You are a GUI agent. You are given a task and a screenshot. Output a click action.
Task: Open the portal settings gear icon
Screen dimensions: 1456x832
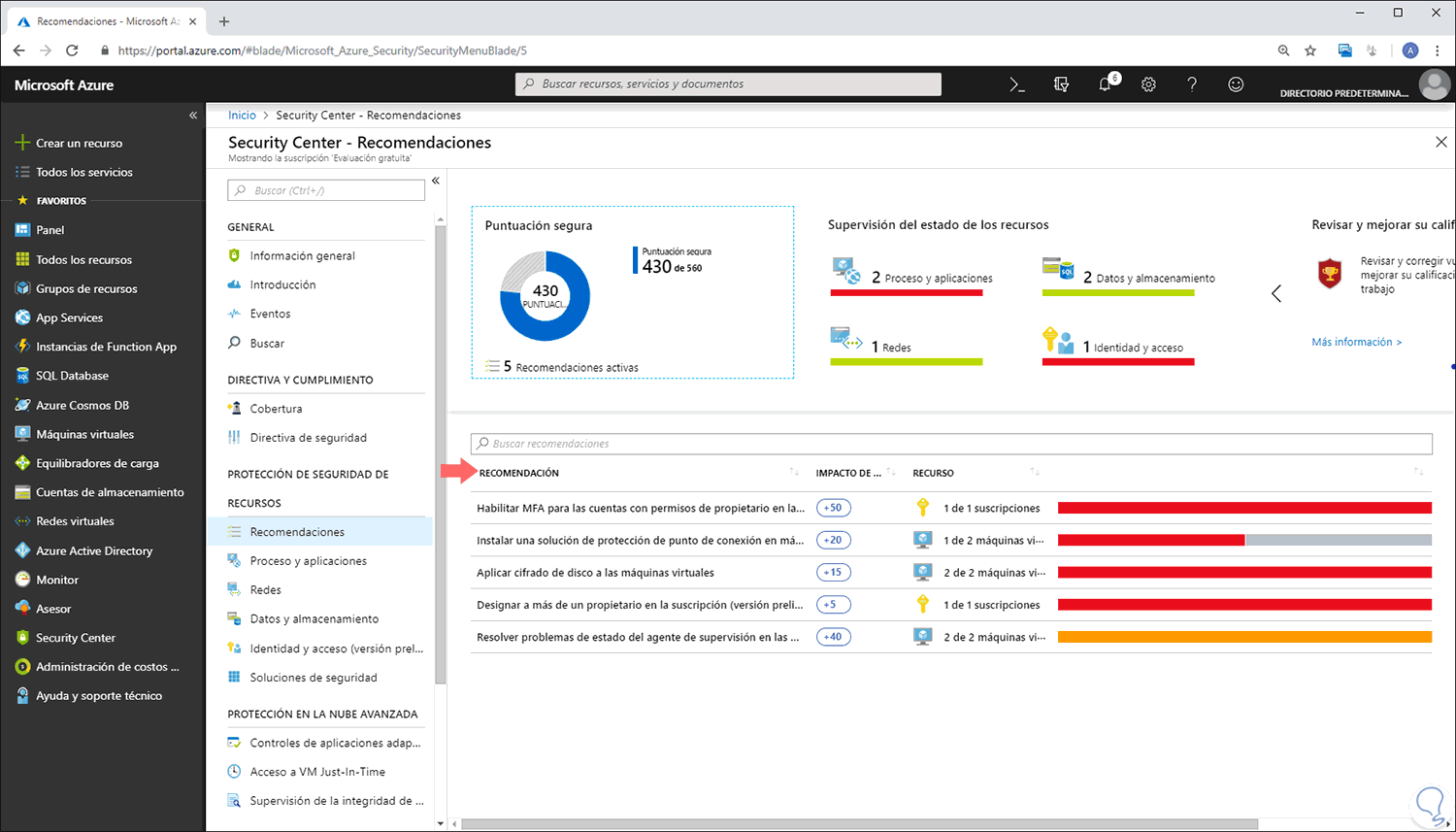(1148, 84)
